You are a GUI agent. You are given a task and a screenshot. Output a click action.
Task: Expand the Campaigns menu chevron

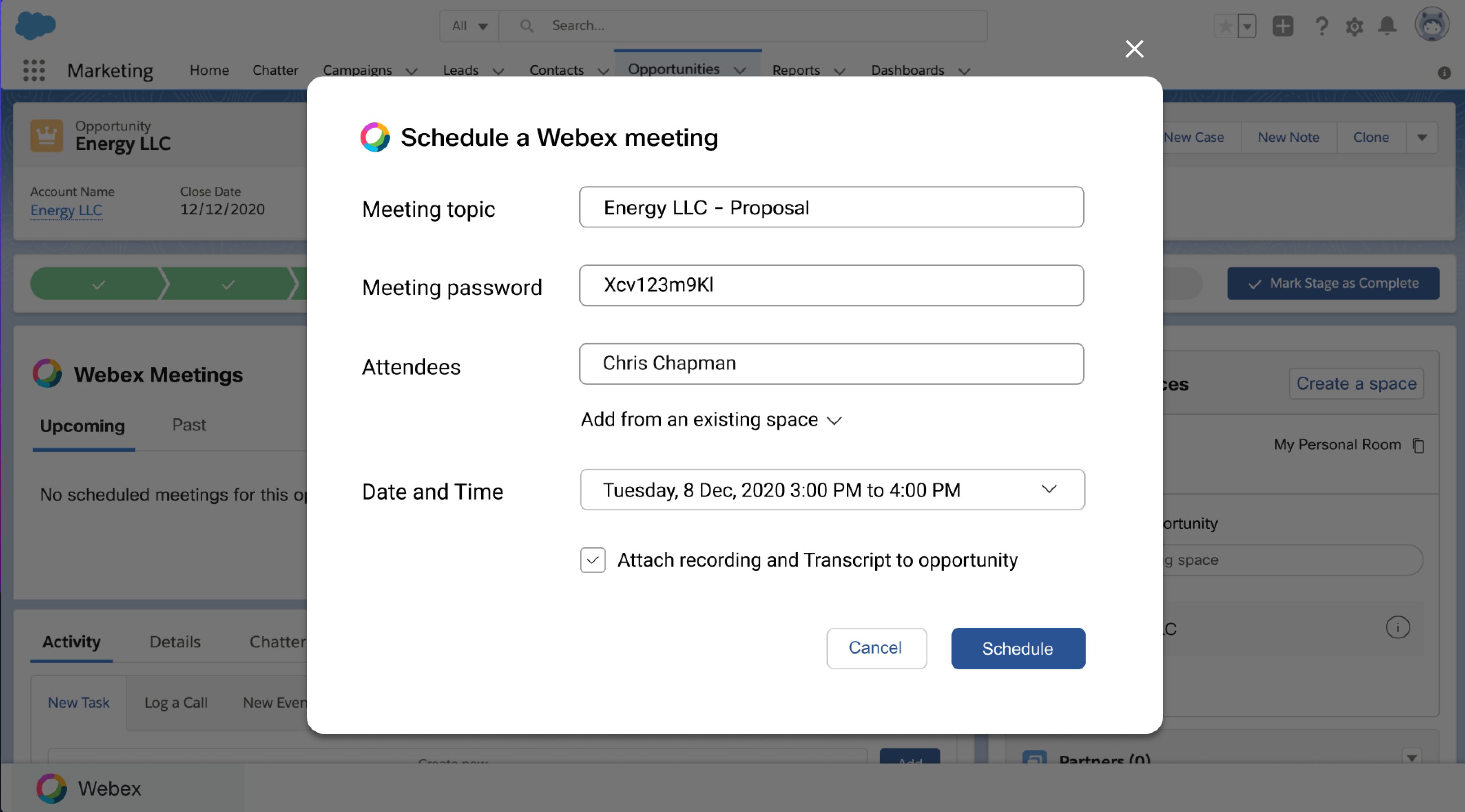pos(412,71)
